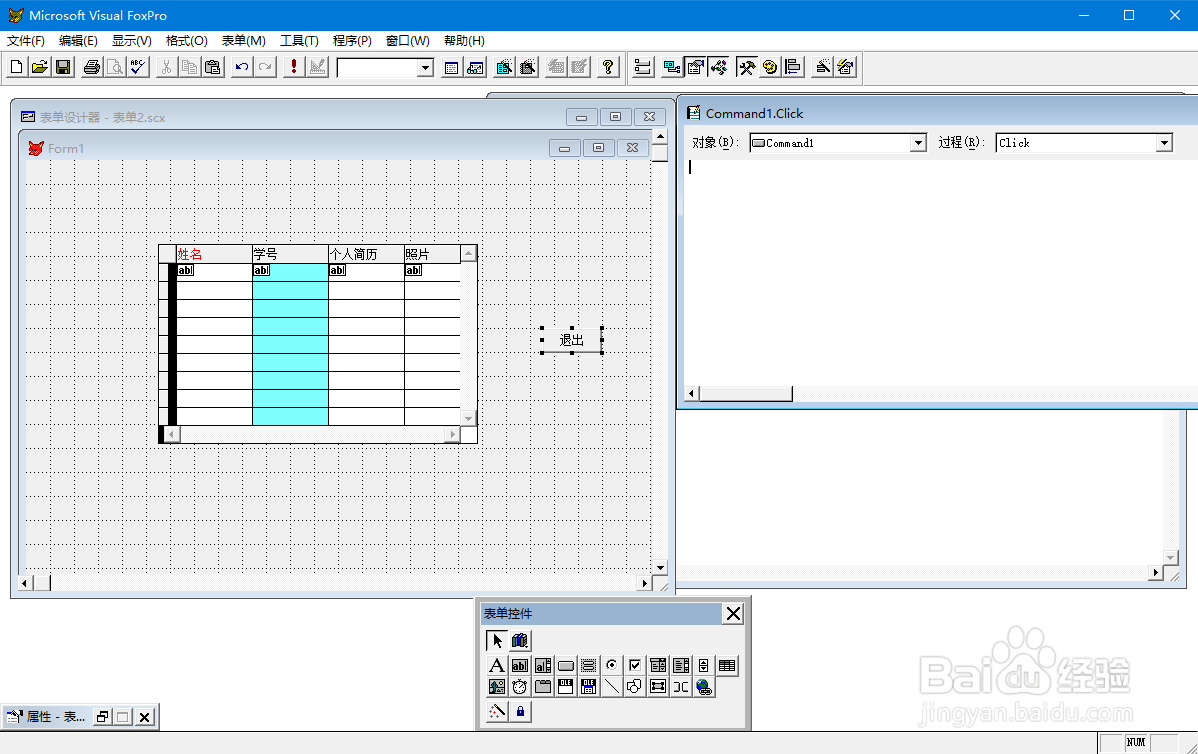Run spell check with the ABC checkmark icon

(x=138, y=67)
